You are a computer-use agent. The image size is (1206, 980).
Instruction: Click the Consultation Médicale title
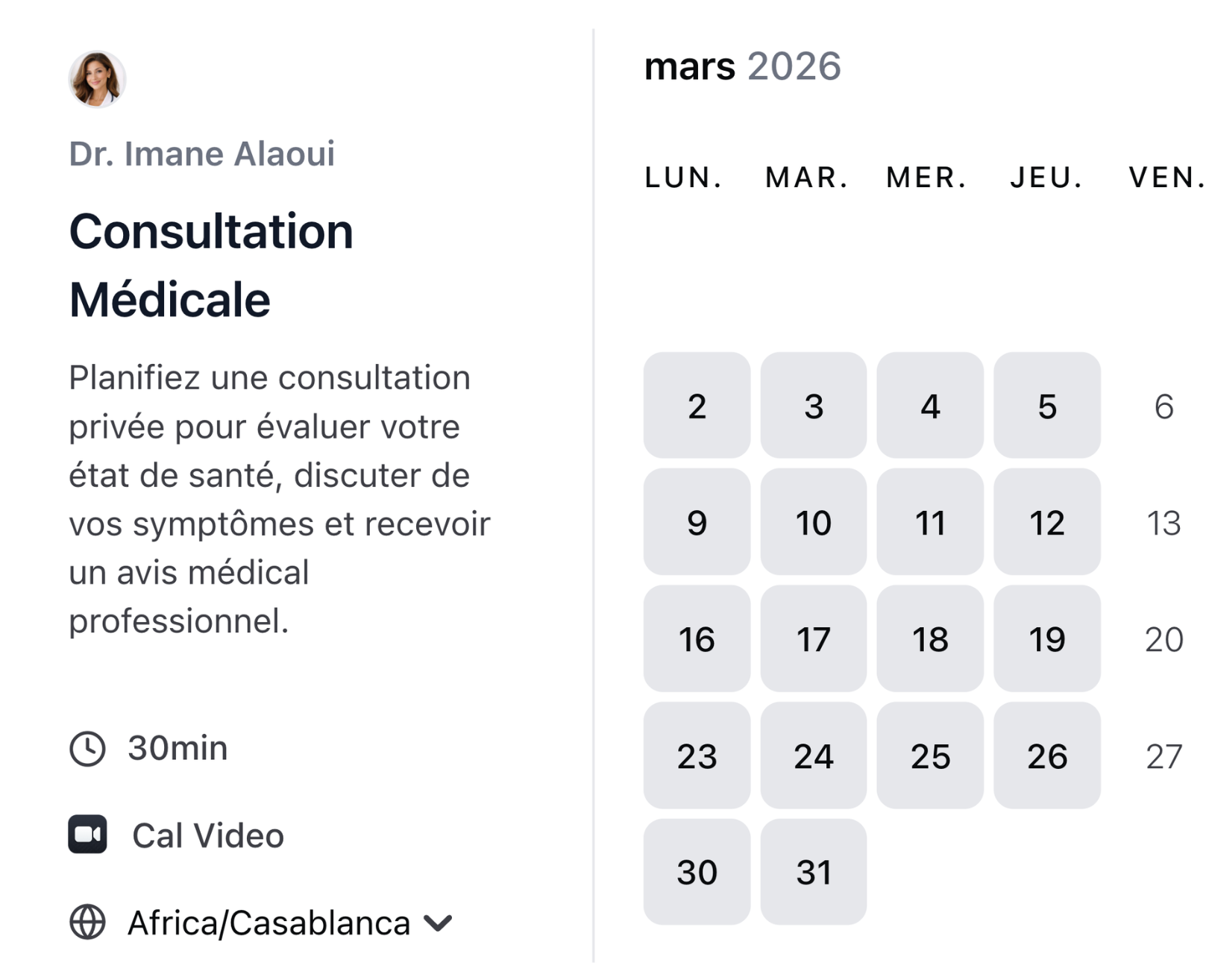pos(212,265)
